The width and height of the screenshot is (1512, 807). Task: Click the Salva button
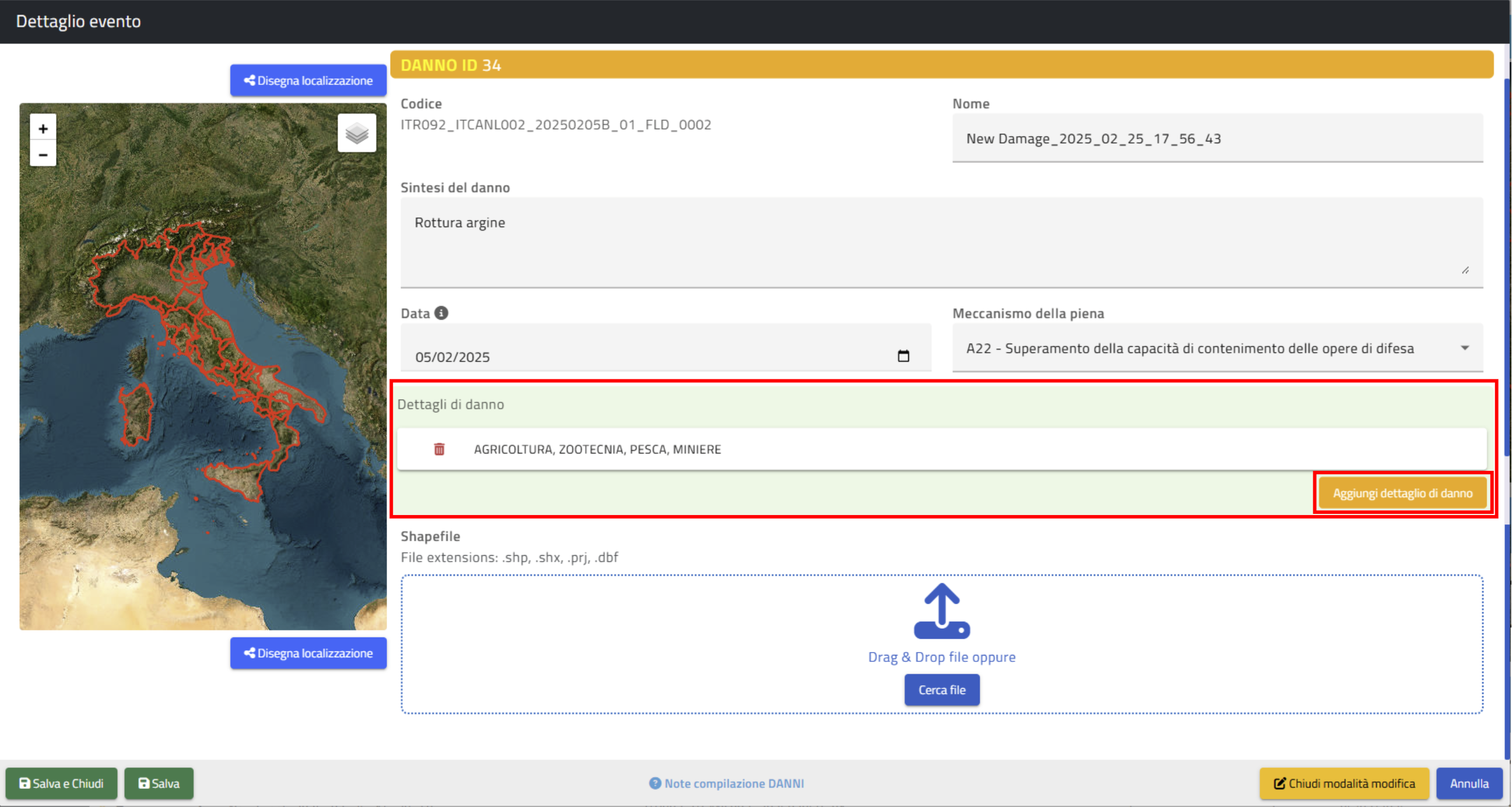click(x=159, y=784)
